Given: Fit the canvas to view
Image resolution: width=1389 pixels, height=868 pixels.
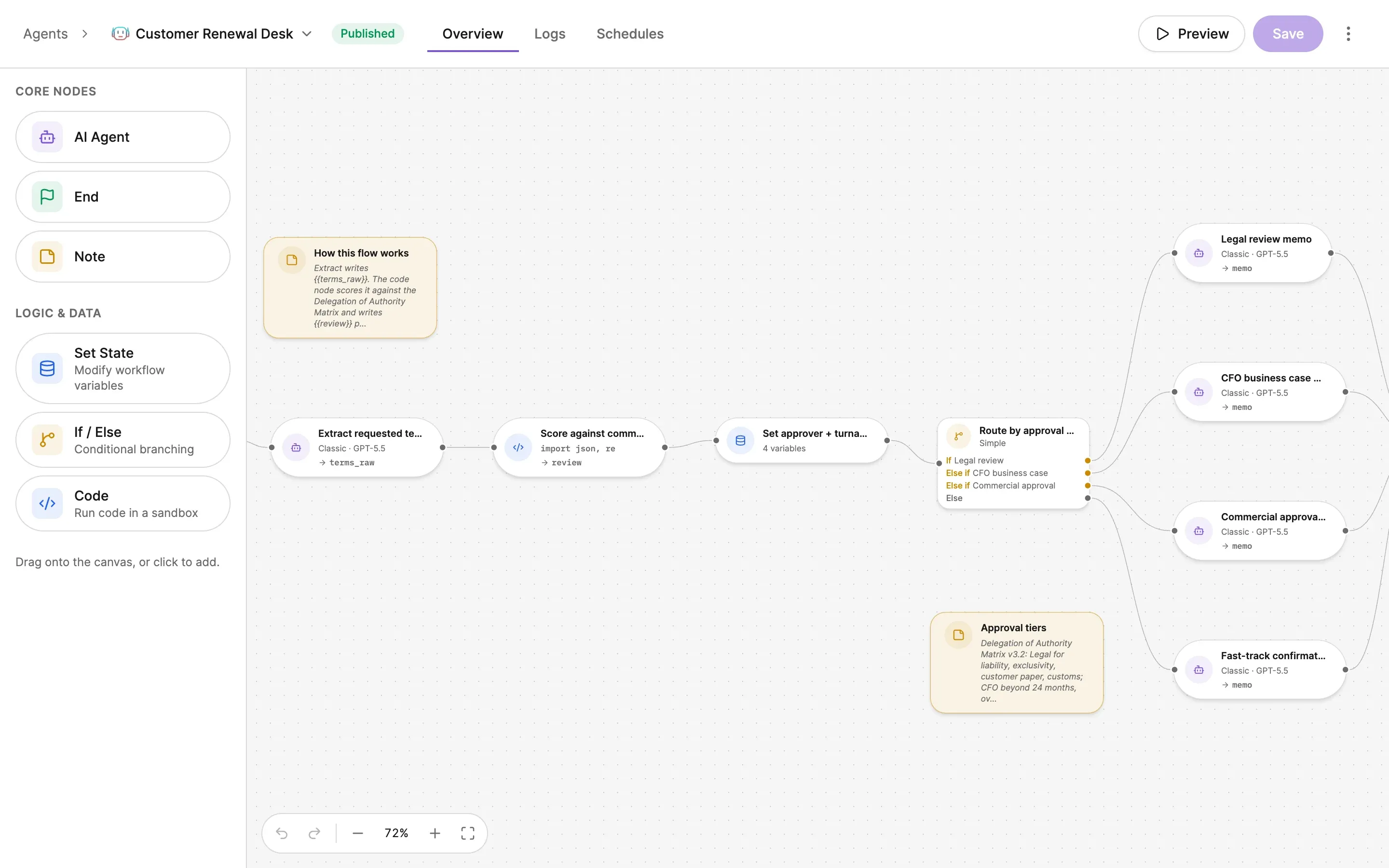Looking at the screenshot, I should 468,833.
